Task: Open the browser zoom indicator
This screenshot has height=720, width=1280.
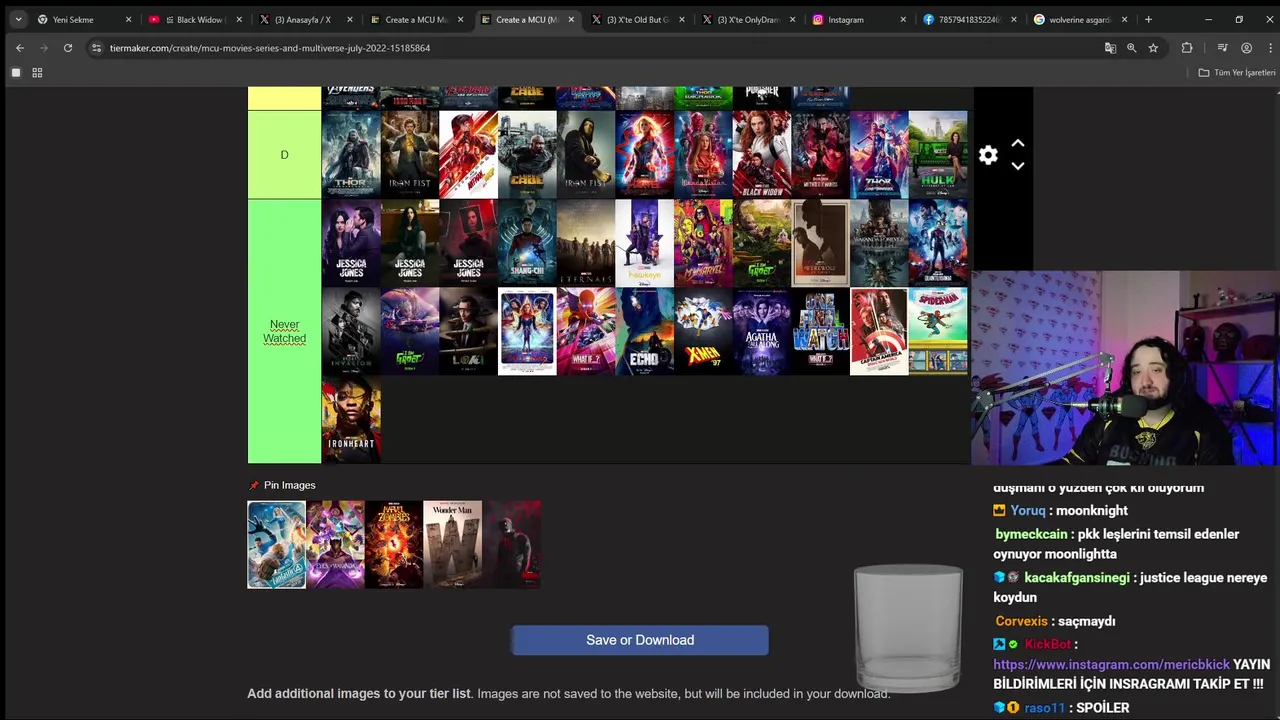Action: (1131, 48)
